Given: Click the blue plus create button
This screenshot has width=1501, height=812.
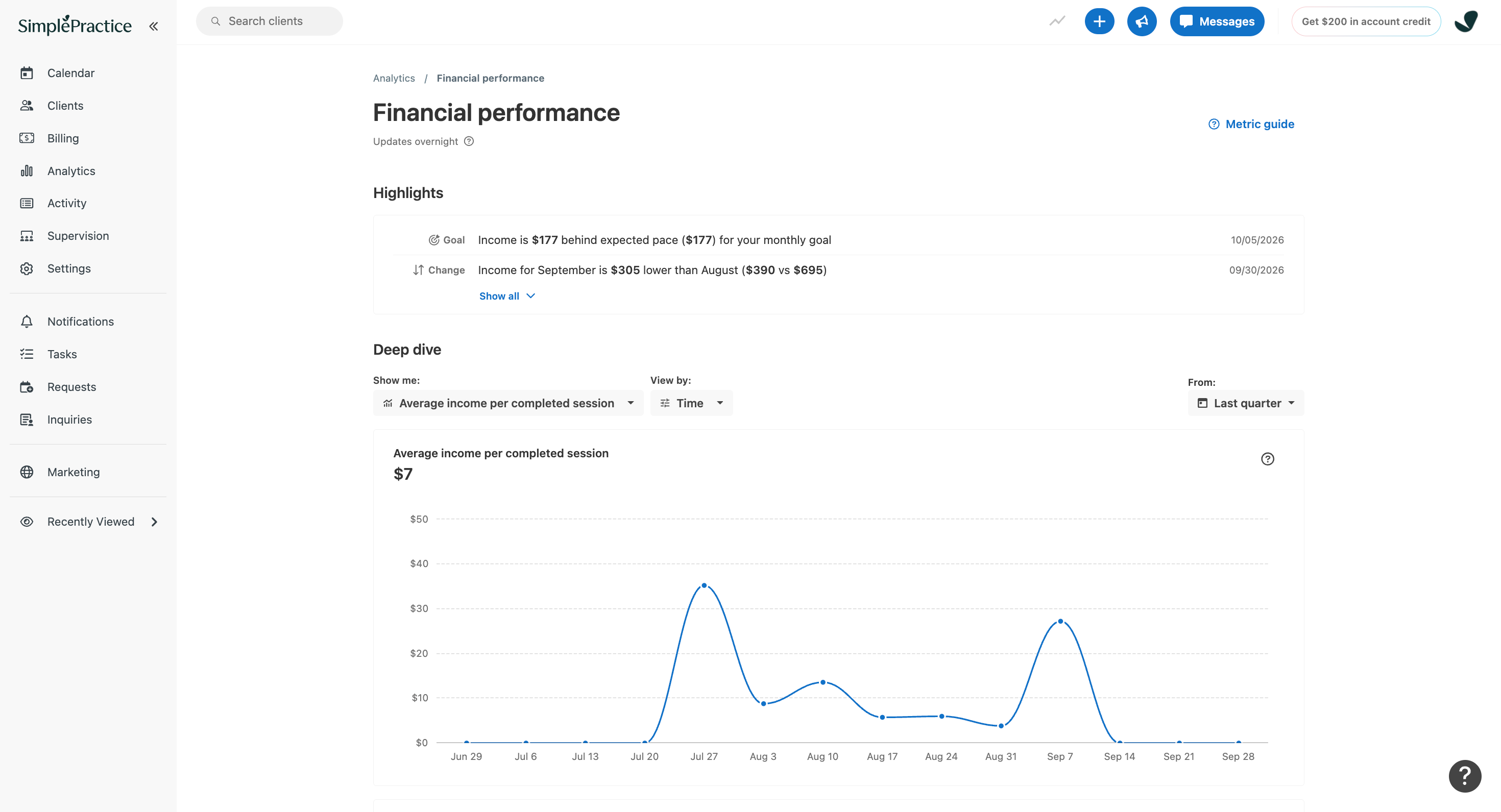Looking at the screenshot, I should tap(1099, 21).
